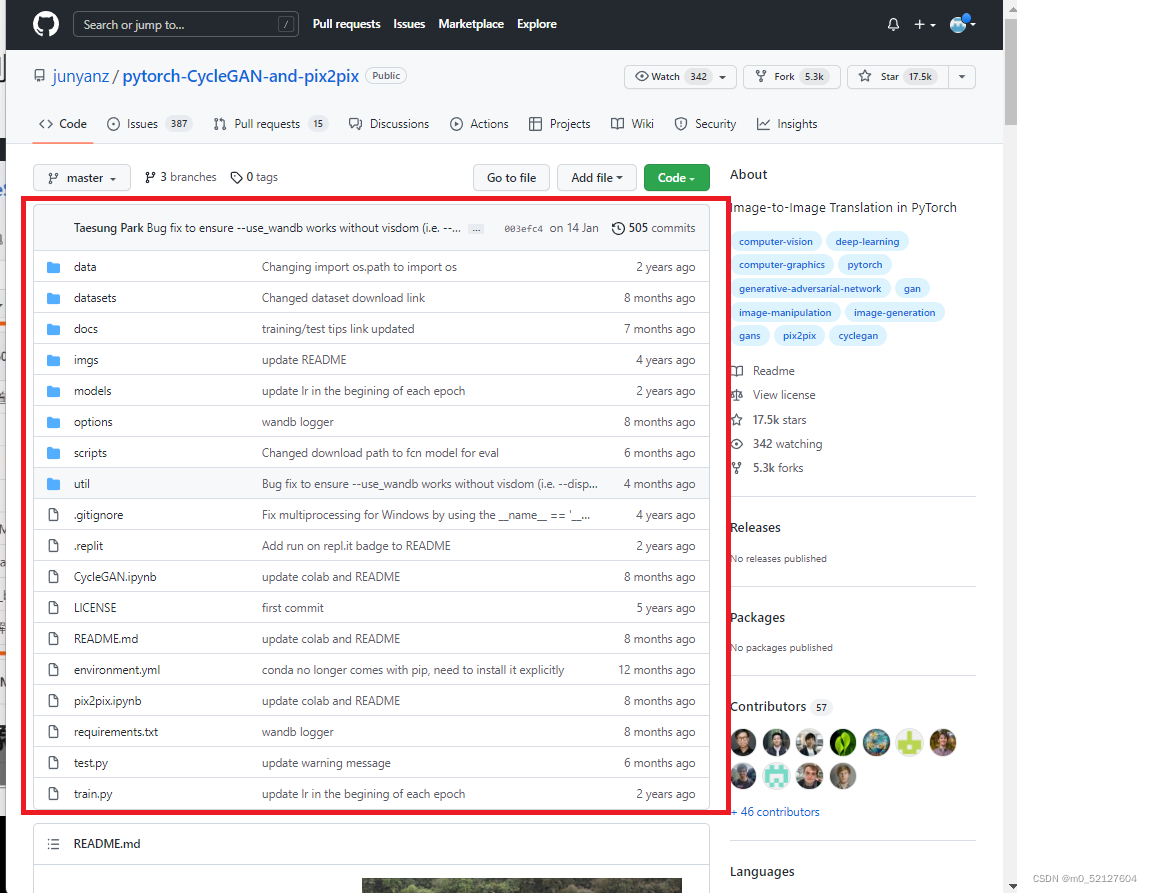Select the cyclegan topic tag
Screen dimensions: 1152x893
[x=858, y=335]
